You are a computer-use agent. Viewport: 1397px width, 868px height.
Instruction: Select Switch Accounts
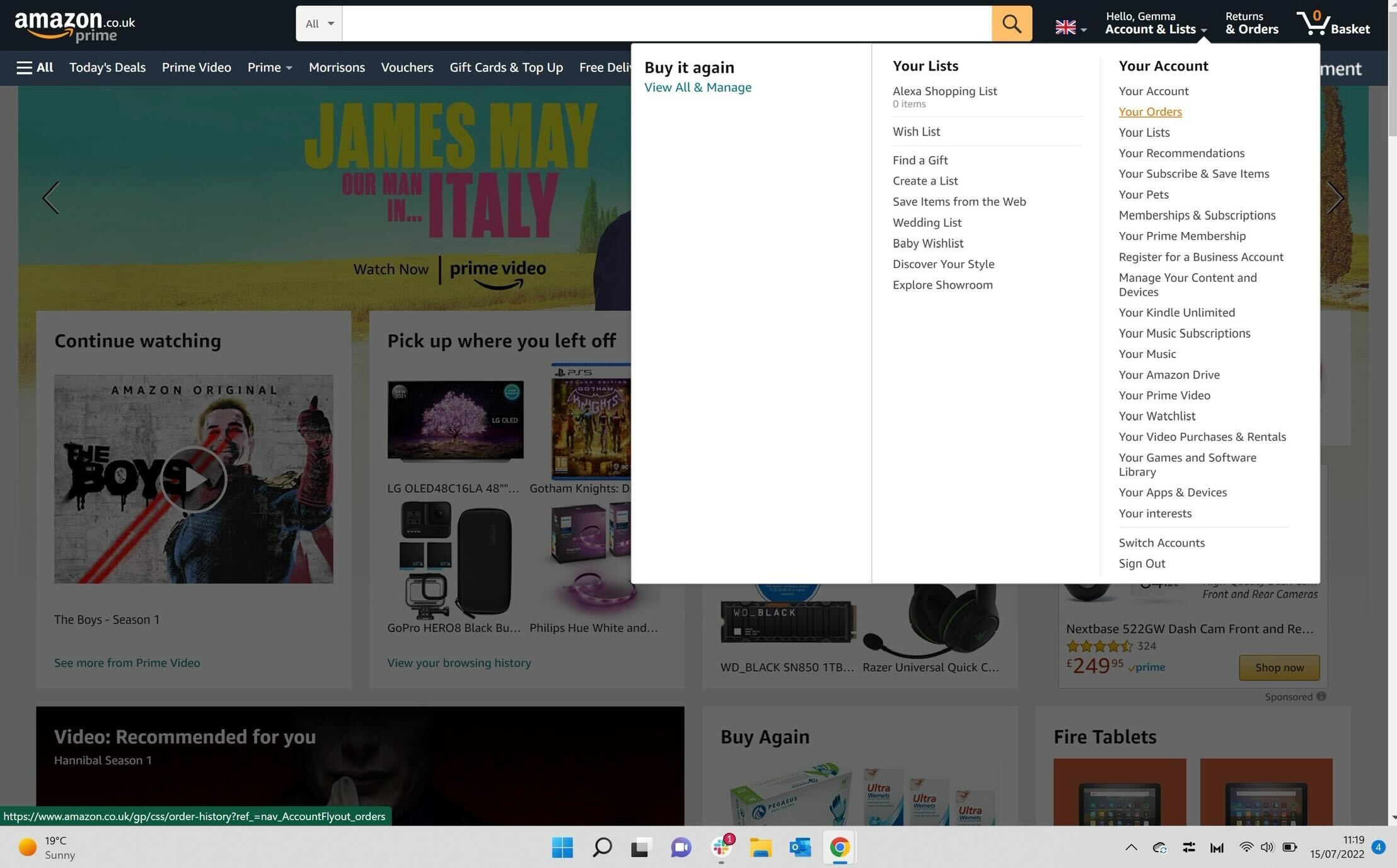pyautogui.click(x=1161, y=543)
